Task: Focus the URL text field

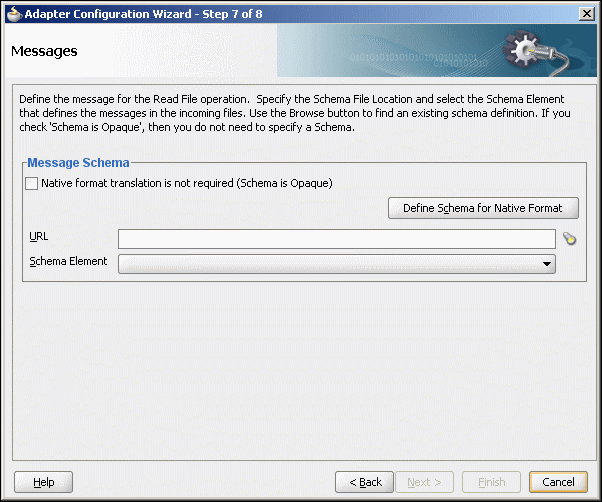Action: (337, 239)
